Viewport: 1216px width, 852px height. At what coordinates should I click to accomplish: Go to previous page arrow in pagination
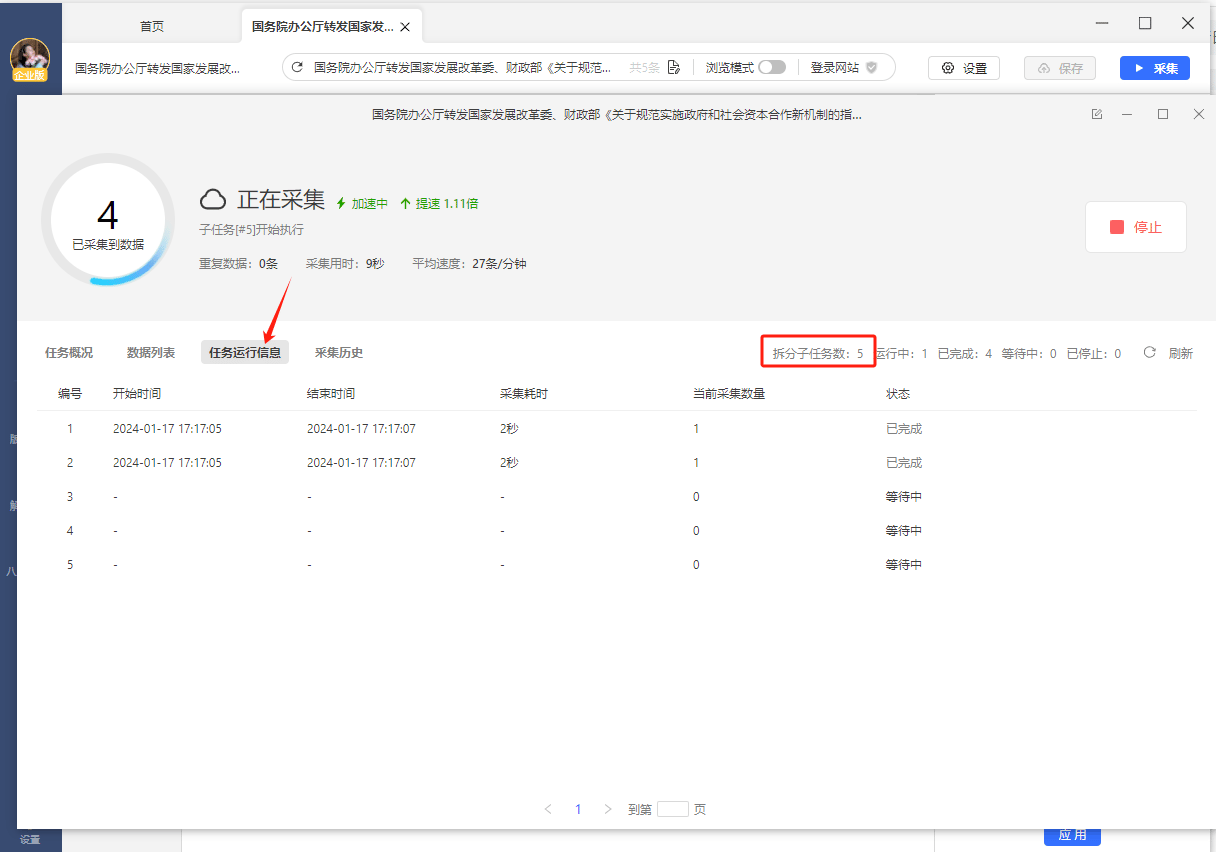pyautogui.click(x=548, y=810)
